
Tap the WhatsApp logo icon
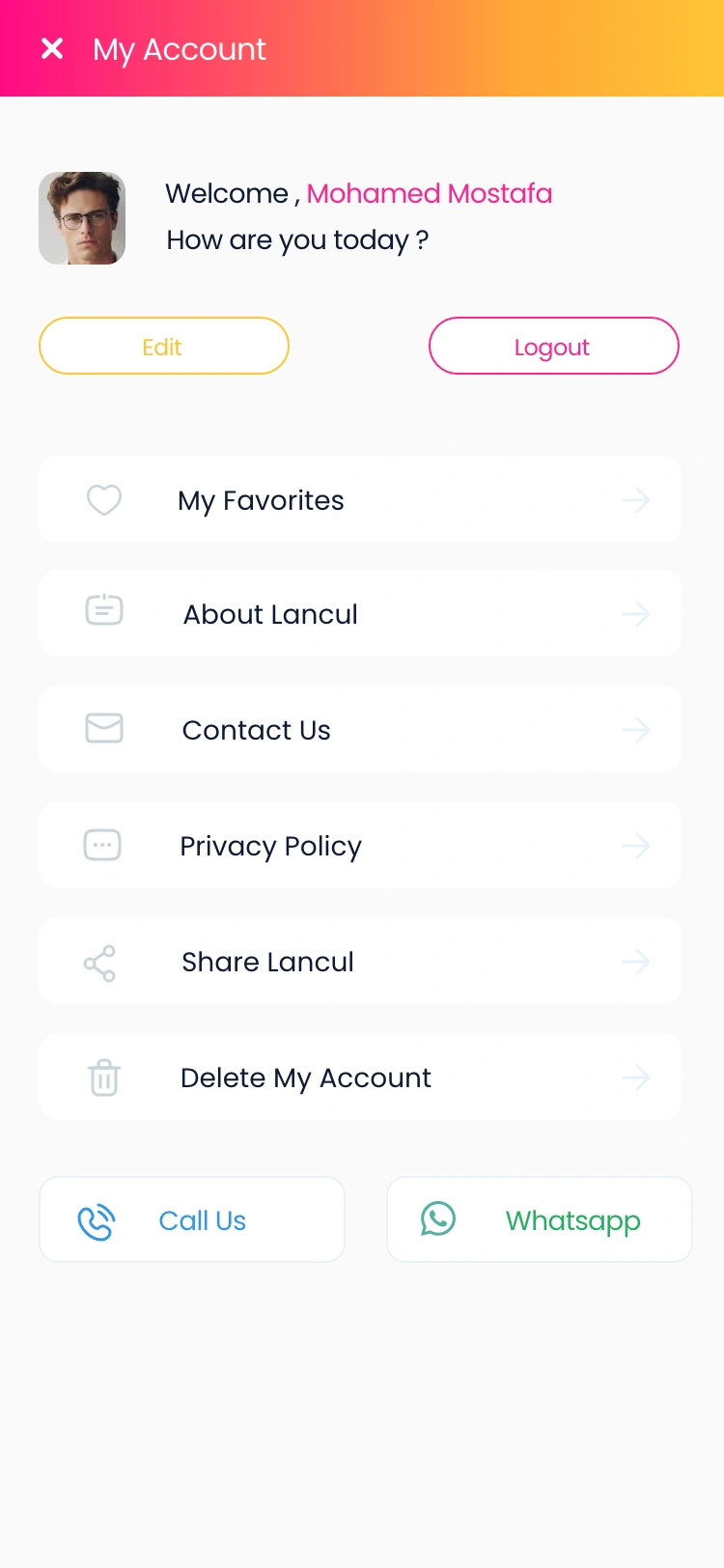click(x=438, y=1218)
